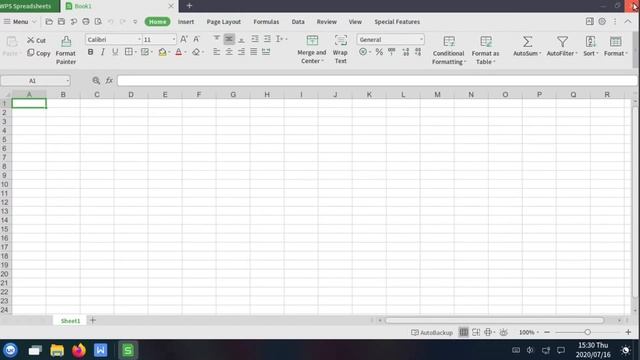Open the Conditional Formatting menu
The image size is (640, 360).
(x=448, y=50)
